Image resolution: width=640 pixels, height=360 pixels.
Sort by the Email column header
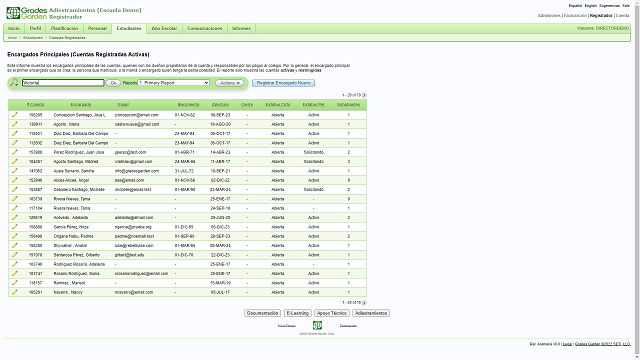coord(123,104)
